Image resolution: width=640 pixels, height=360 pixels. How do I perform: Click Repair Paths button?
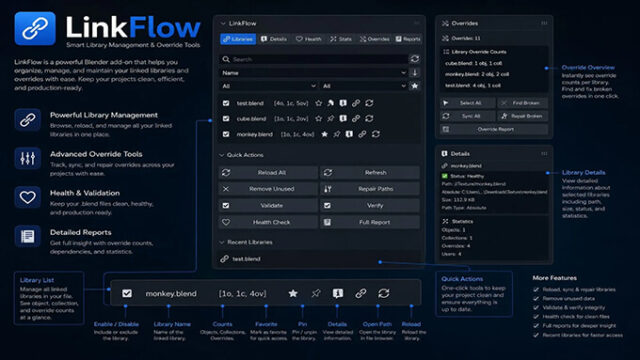pos(370,189)
